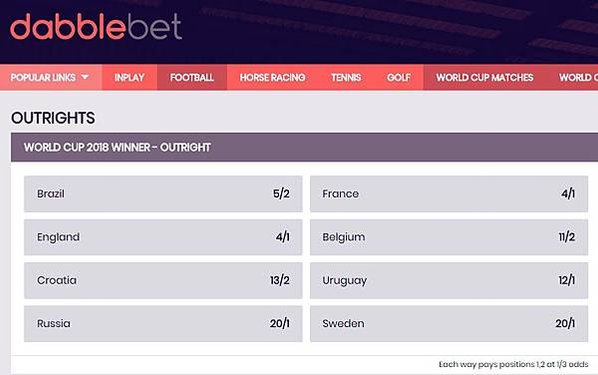Choose Belgium at 11/2 odds
The image size is (598, 375).
[x=449, y=237]
